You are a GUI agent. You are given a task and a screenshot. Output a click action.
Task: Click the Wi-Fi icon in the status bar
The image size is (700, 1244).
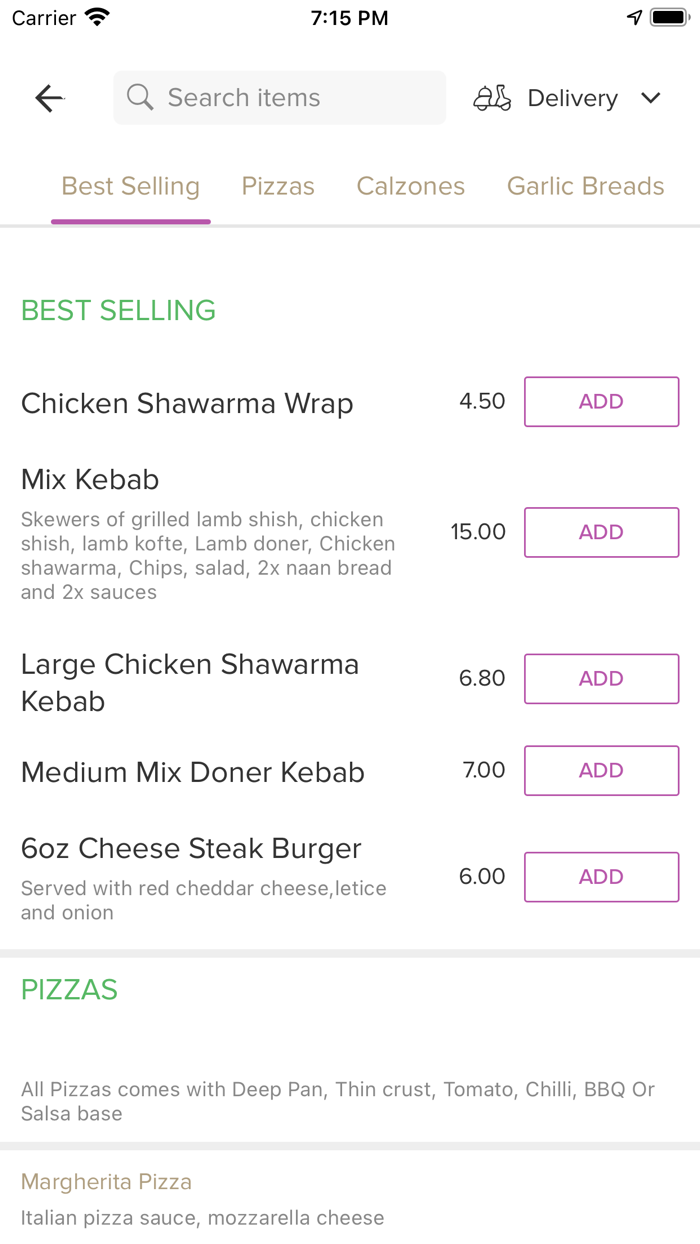click(94, 16)
